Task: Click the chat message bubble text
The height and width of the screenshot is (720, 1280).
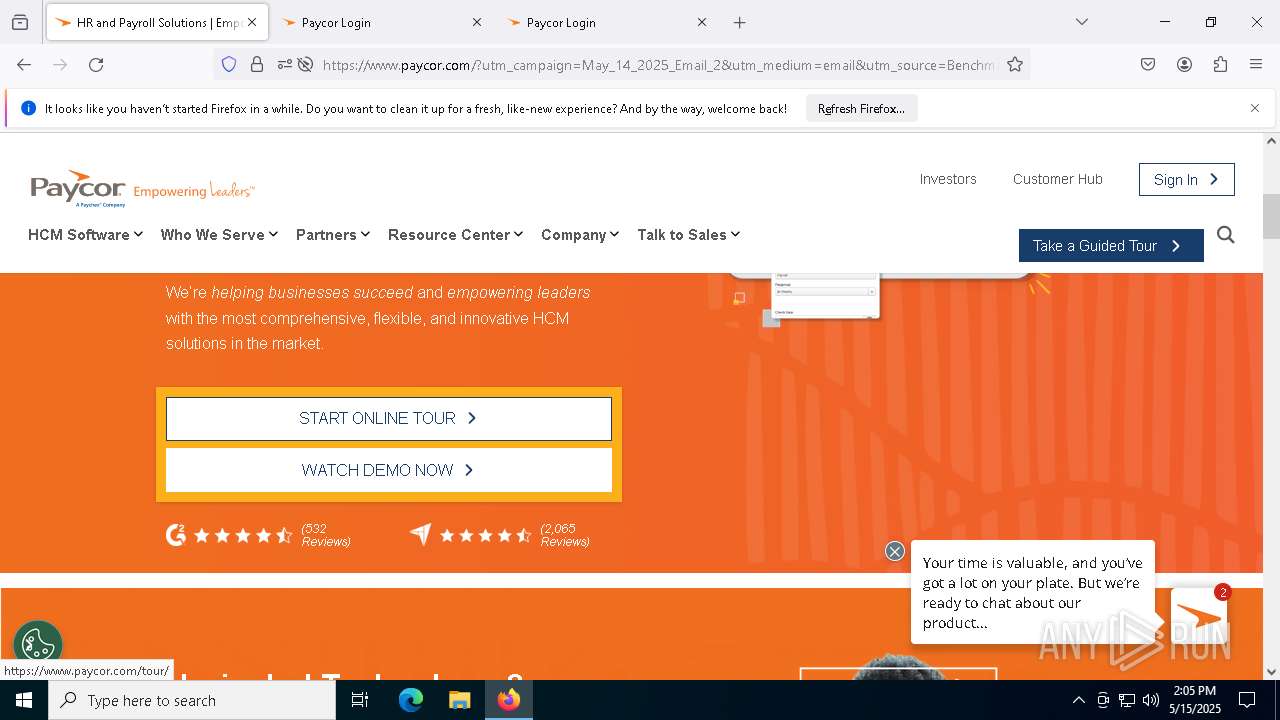Action: pos(1032,592)
